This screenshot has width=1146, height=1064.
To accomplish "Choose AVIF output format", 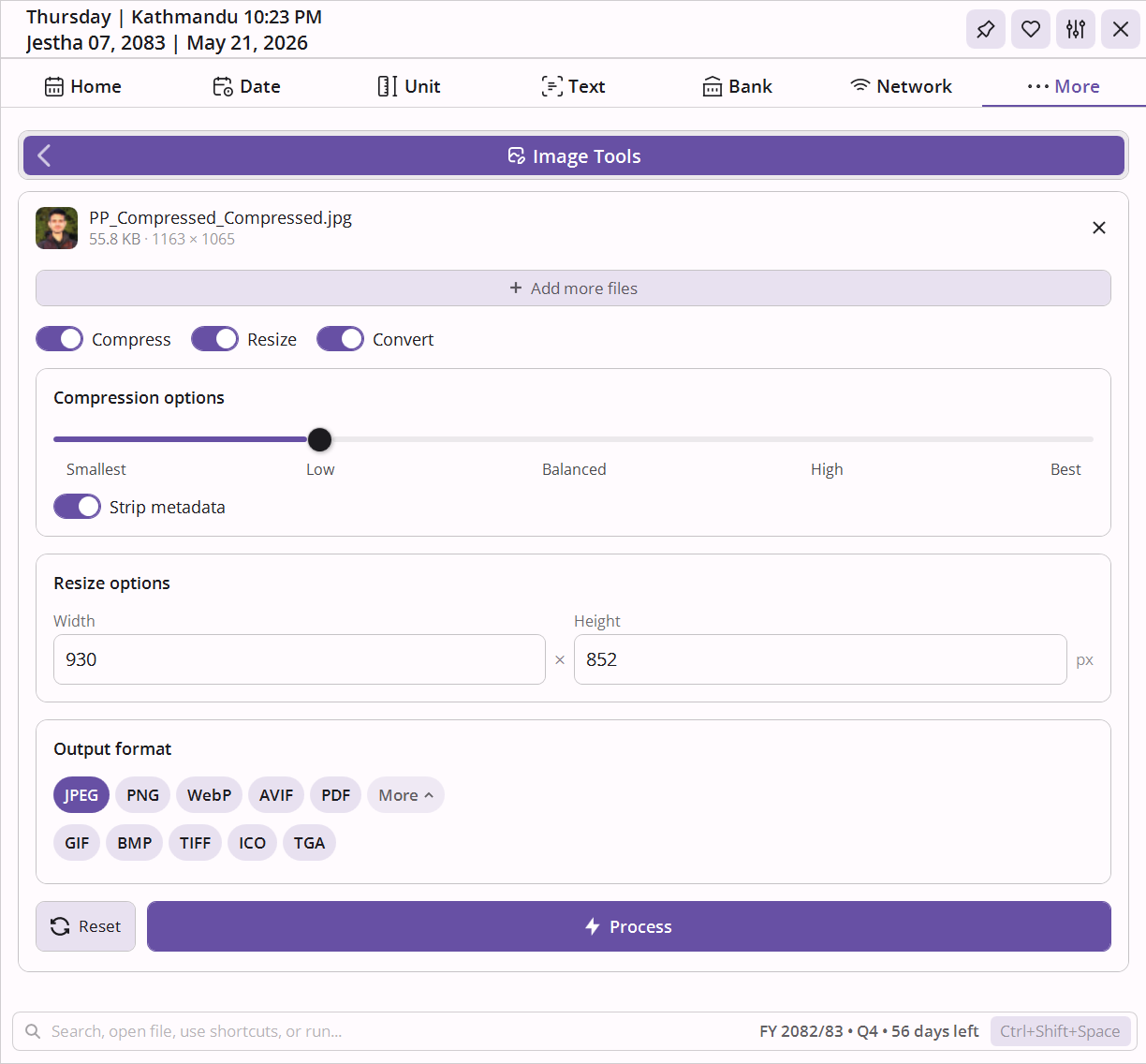I will click(276, 795).
